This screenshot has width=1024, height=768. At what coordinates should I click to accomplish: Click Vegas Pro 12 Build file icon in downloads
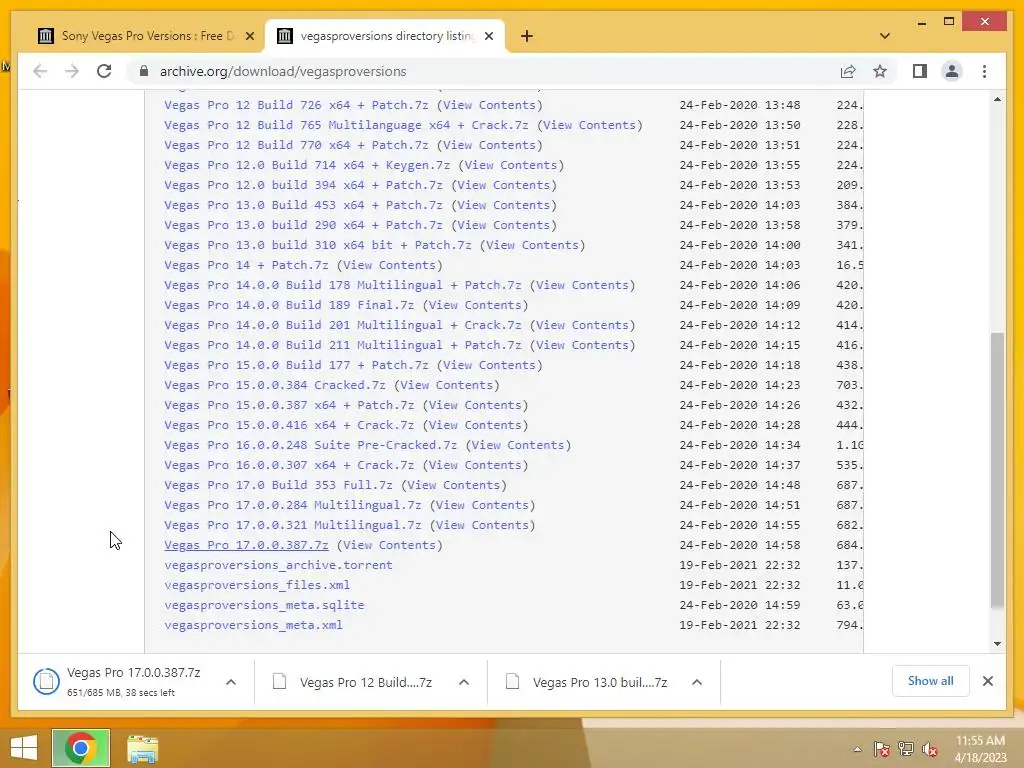(280, 682)
